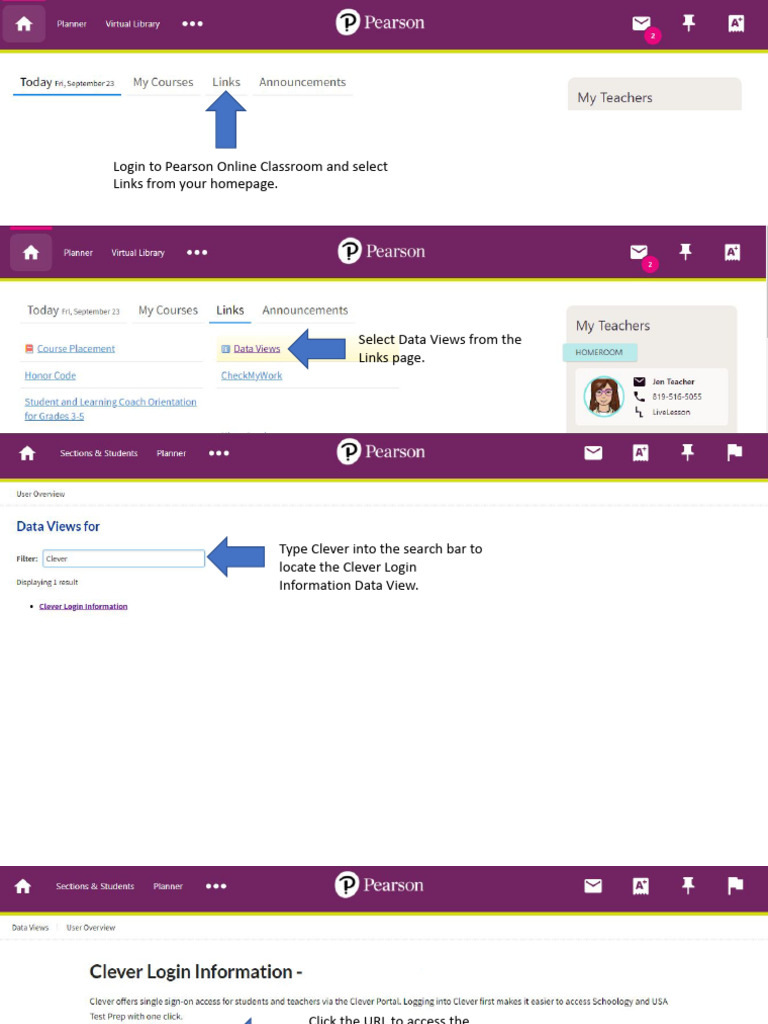768x1024 pixels.
Task: Click the flag icon on the Clever Login Information page
Action: (735, 885)
